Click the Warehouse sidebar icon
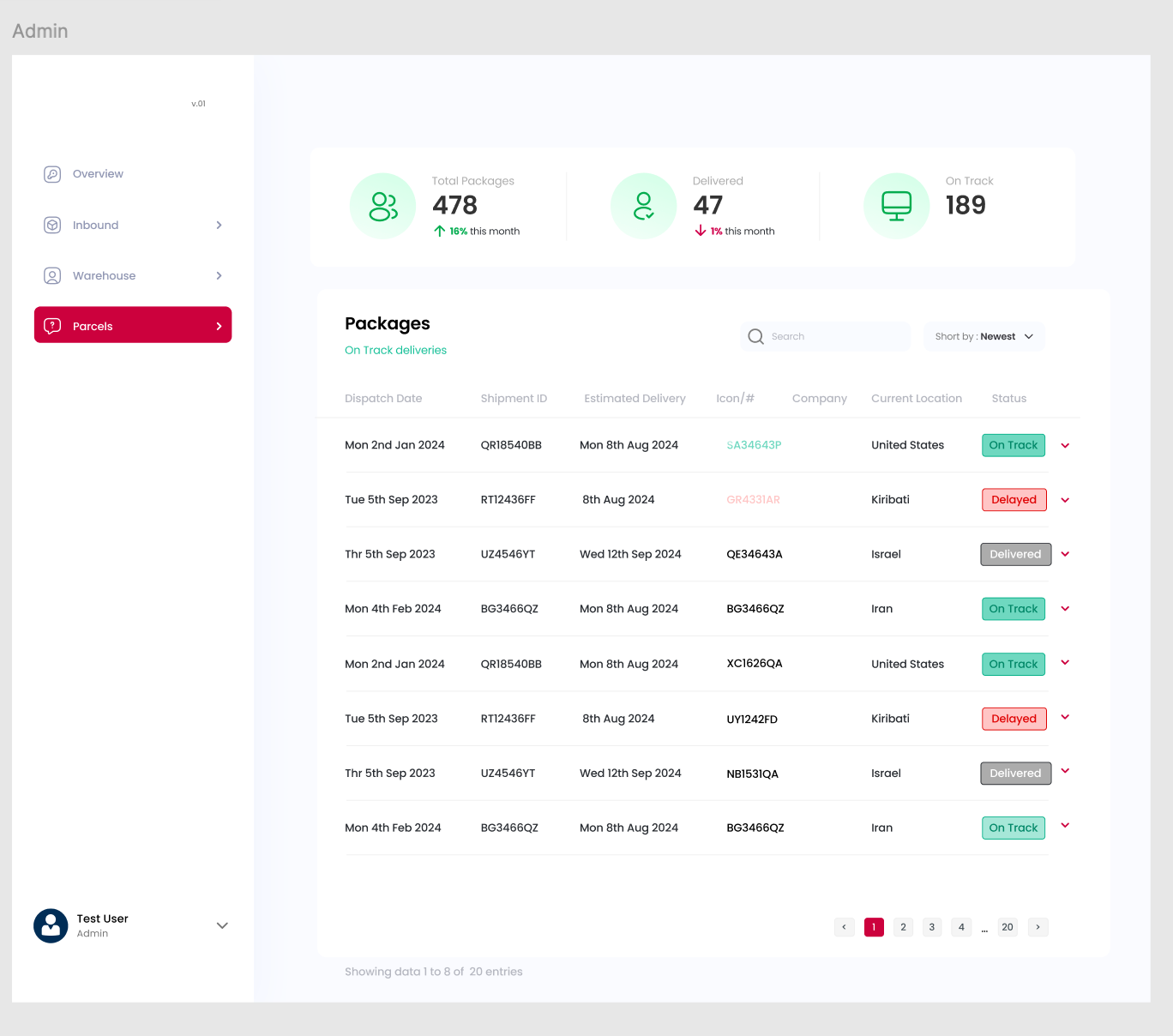Screen dimensions: 1173x1036 pyautogui.click(x=52, y=275)
